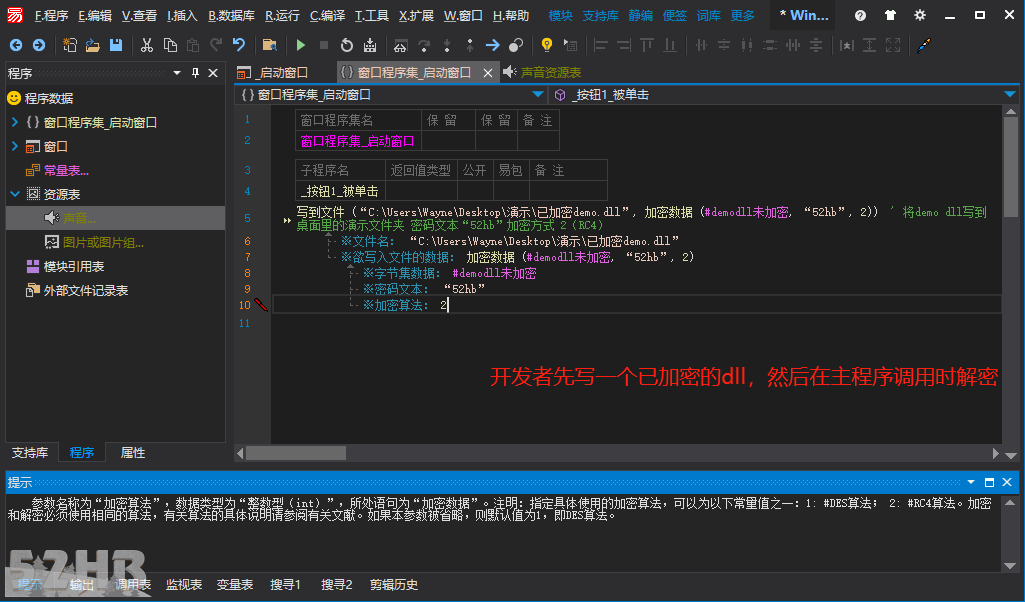Select the color picker eyedropper icon
This screenshot has width=1025, height=602.
pyautogui.click(x=924, y=45)
